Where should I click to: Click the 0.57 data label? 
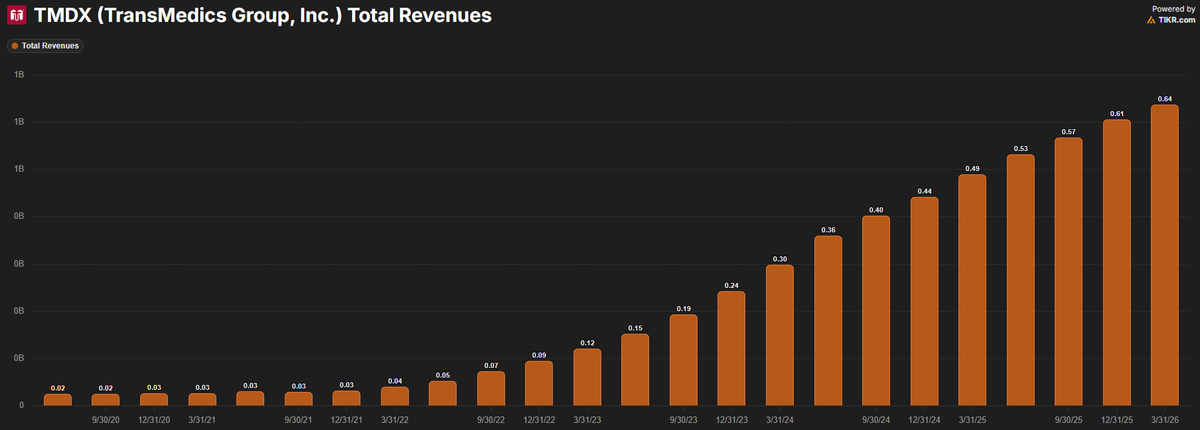click(1069, 131)
